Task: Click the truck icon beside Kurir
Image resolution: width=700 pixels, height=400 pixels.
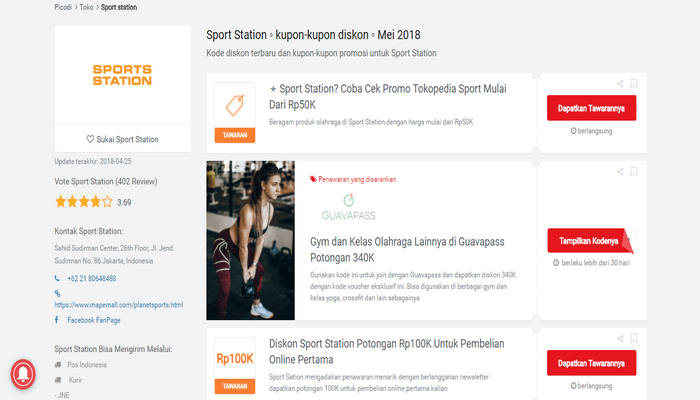Action: [x=58, y=380]
